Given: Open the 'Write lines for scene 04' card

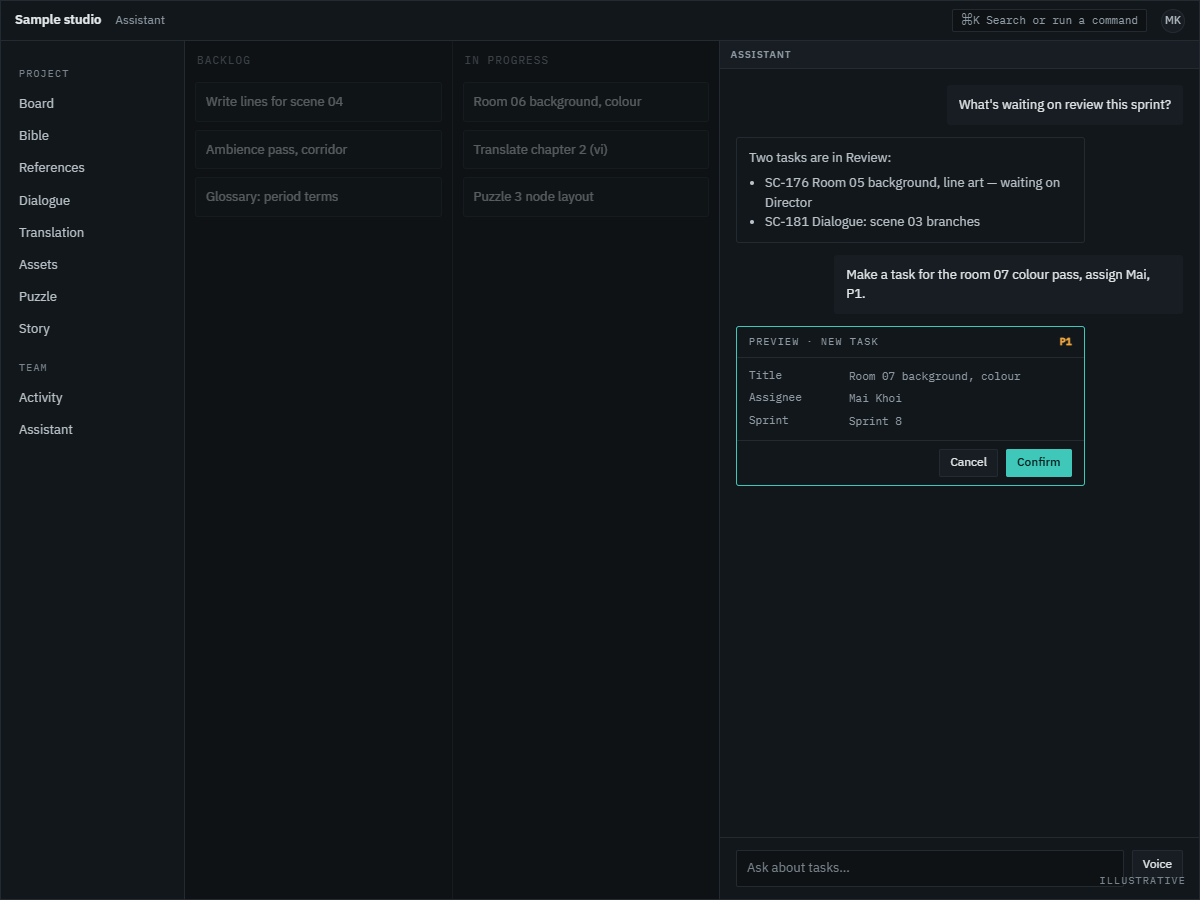Looking at the screenshot, I should pyautogui.click(x=318, y=102).
